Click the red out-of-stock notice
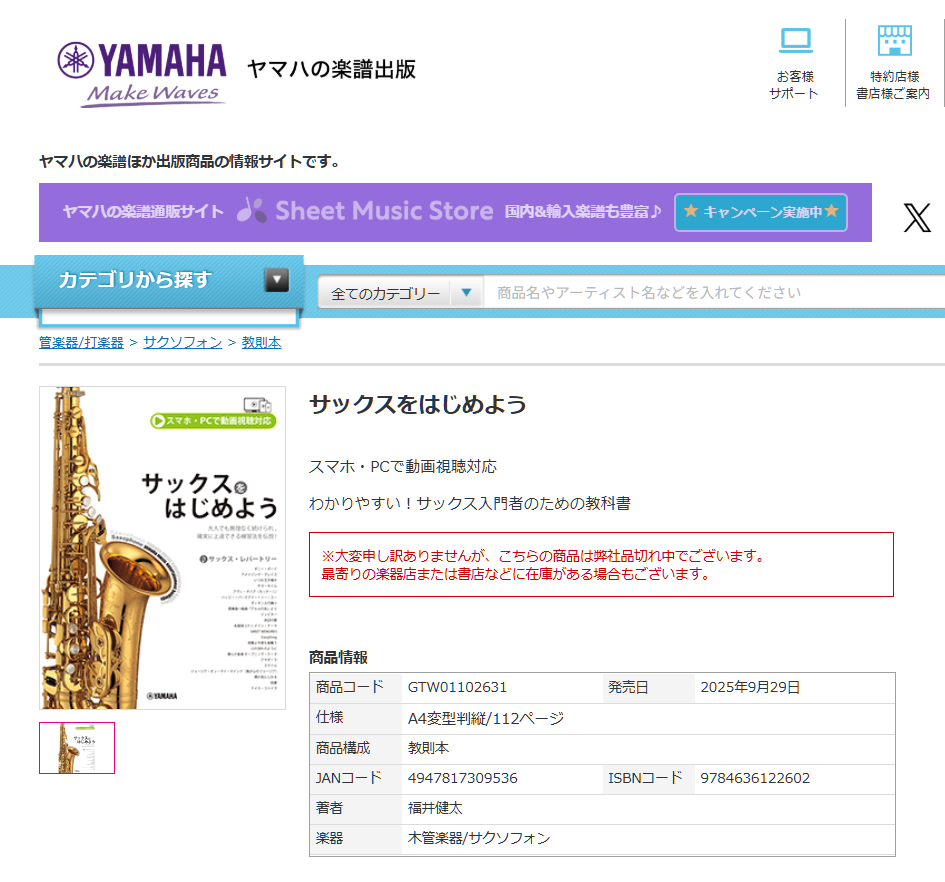Viewport: 945px width, 882px height. pyautogui.click(x=601, y=565)
